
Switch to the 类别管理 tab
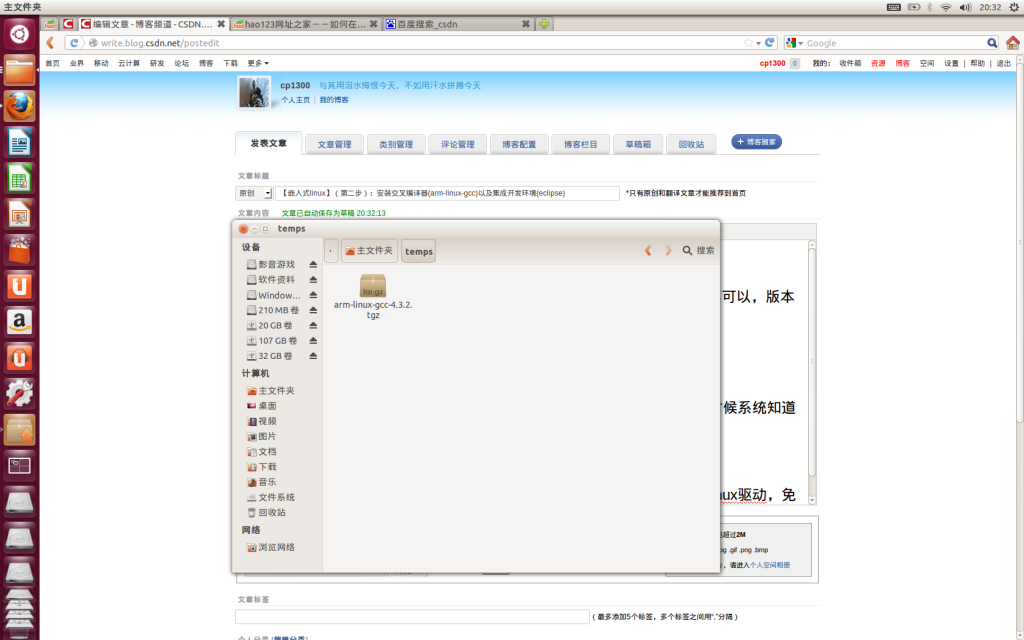[396, 144]
